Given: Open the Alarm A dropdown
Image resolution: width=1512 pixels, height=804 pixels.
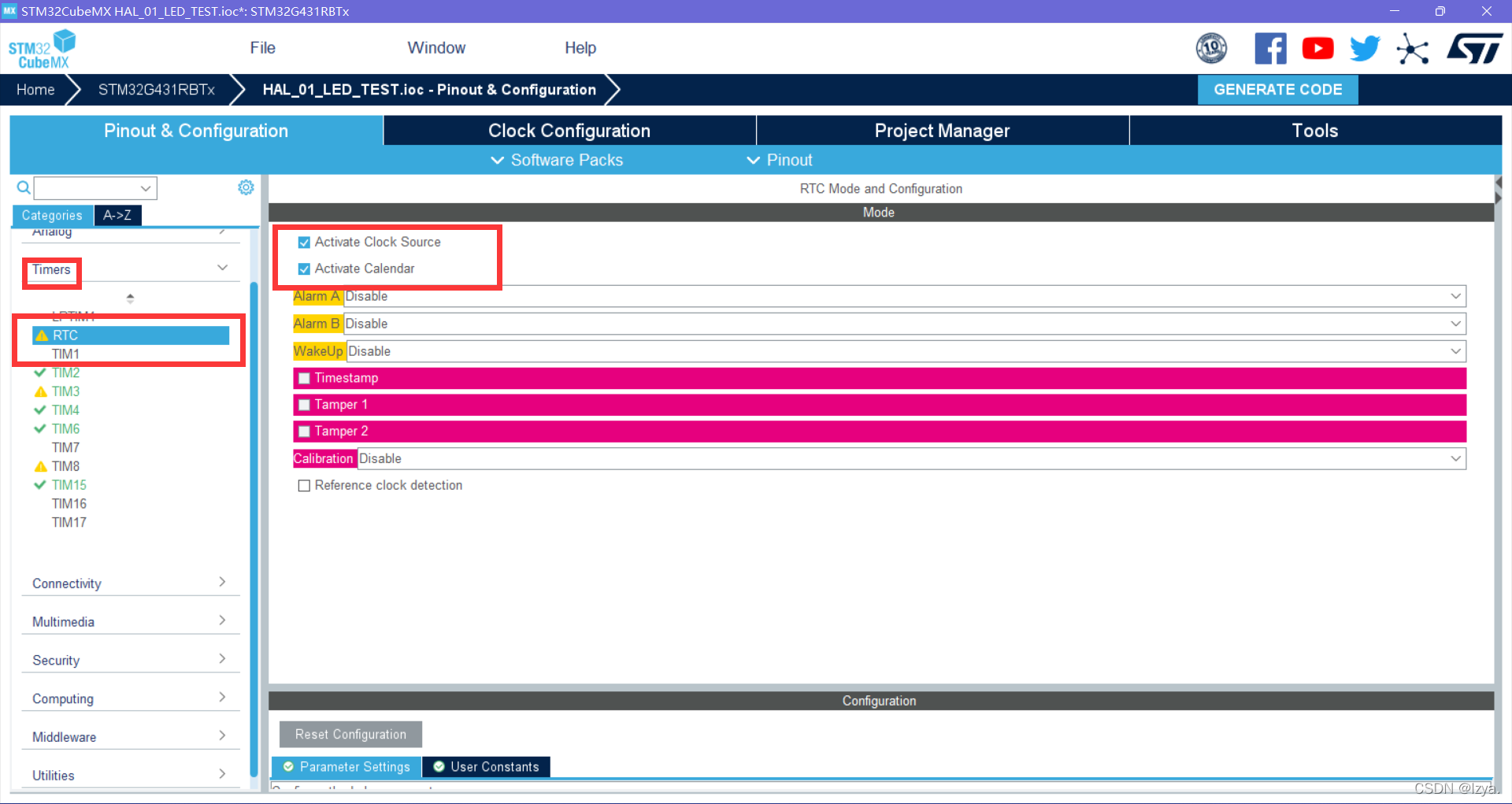Looking at the screenshot, I should point(905,296).
